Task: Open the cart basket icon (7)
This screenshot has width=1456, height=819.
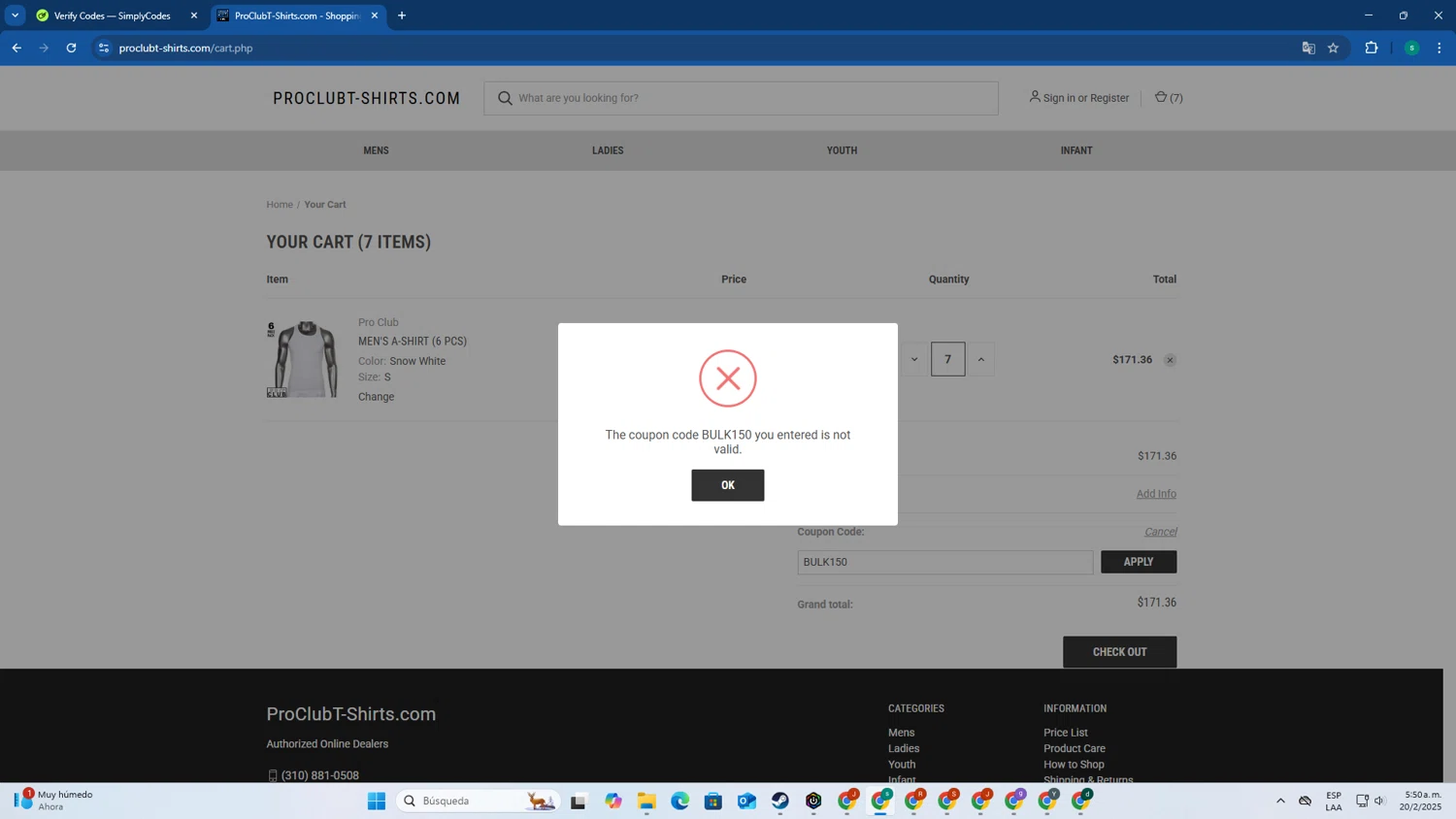Action: coord(1168,98)
